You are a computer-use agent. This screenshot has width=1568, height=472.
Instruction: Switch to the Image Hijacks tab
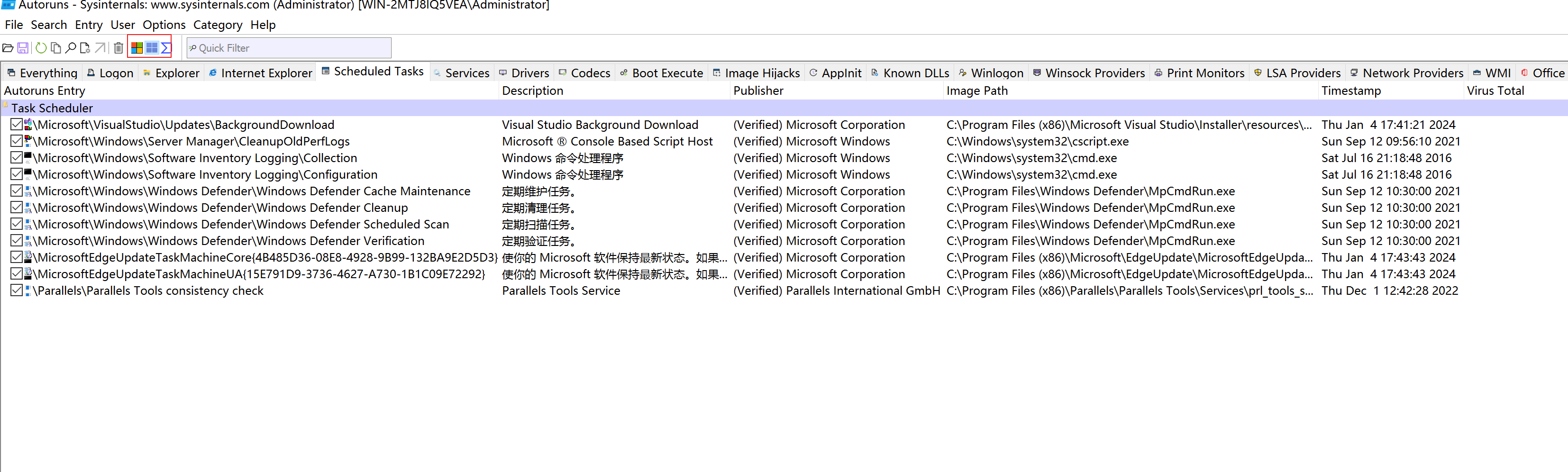(x=757, y=73)
